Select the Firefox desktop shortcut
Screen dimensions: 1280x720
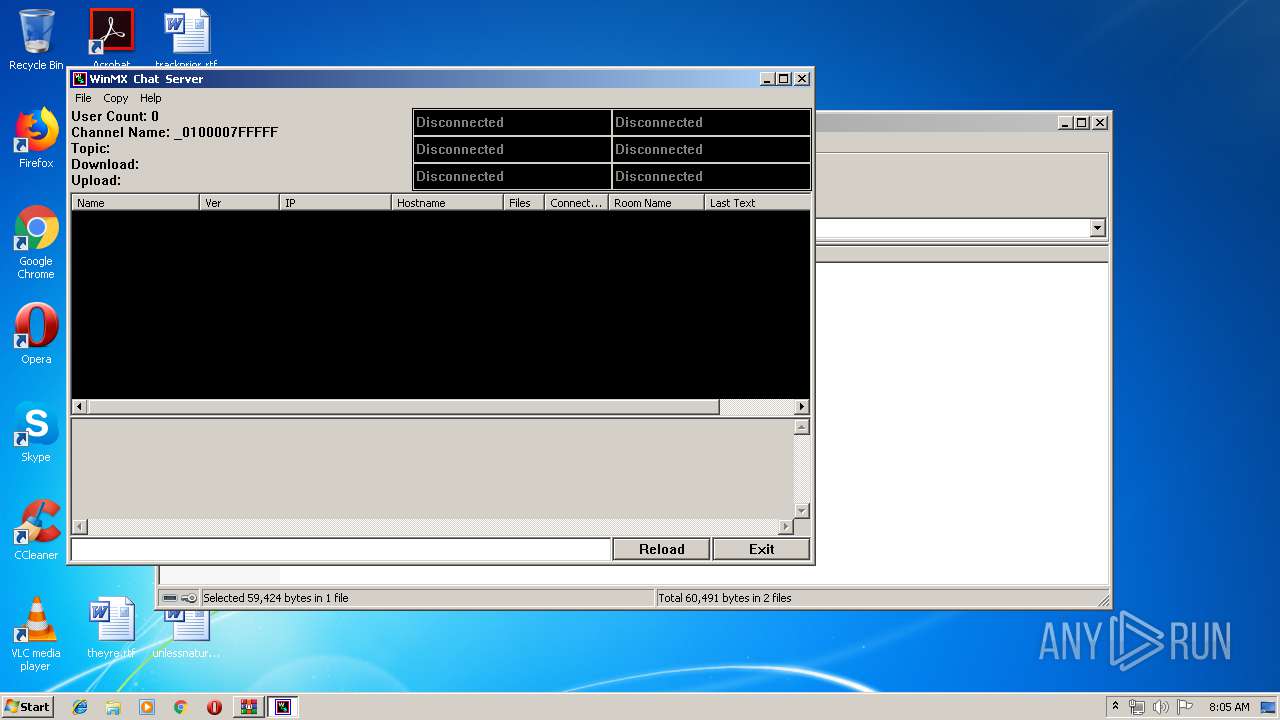click(x=36, y=139)
